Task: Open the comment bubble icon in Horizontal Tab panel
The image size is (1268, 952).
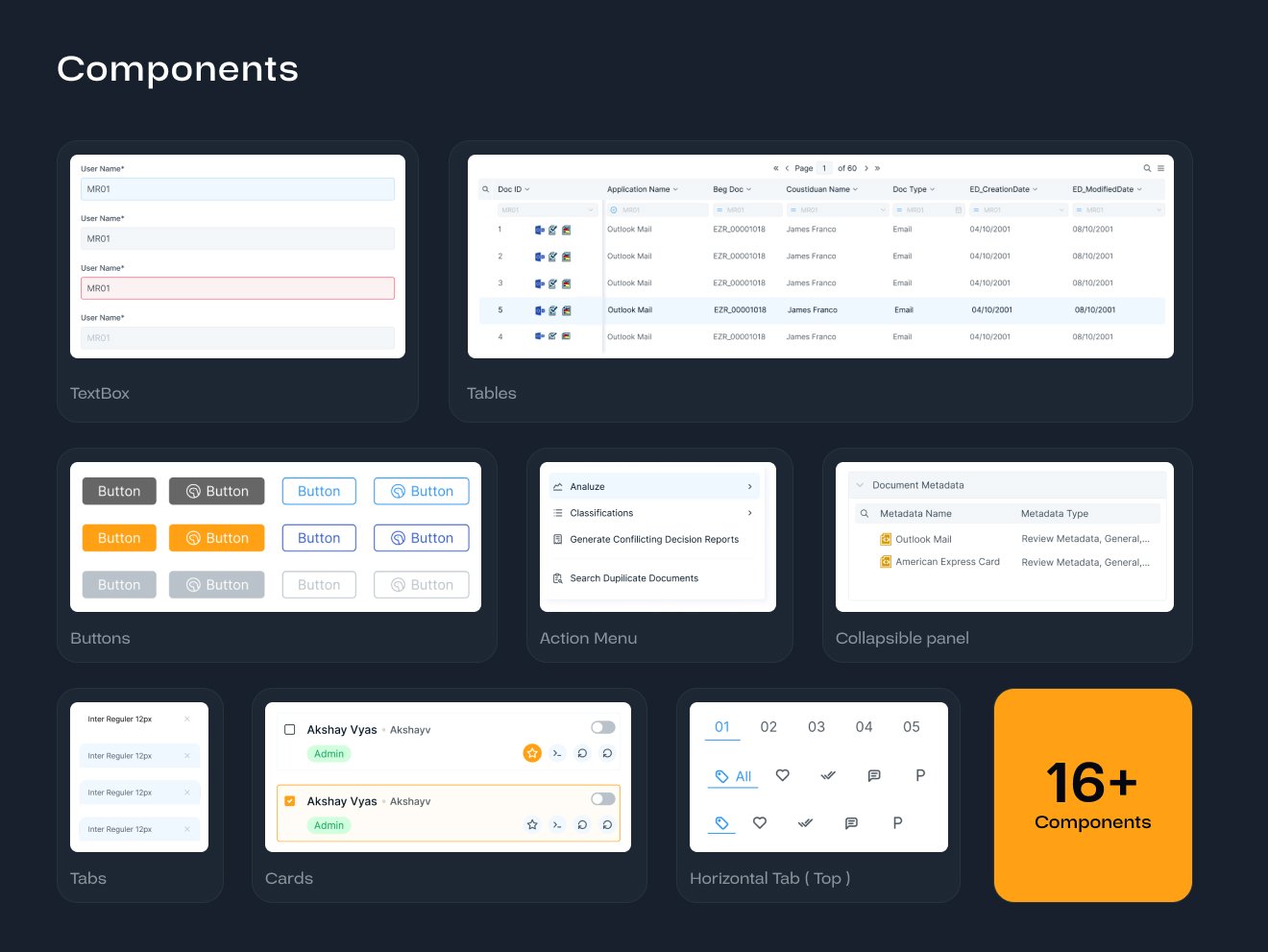Action: (x=874, y=775)
